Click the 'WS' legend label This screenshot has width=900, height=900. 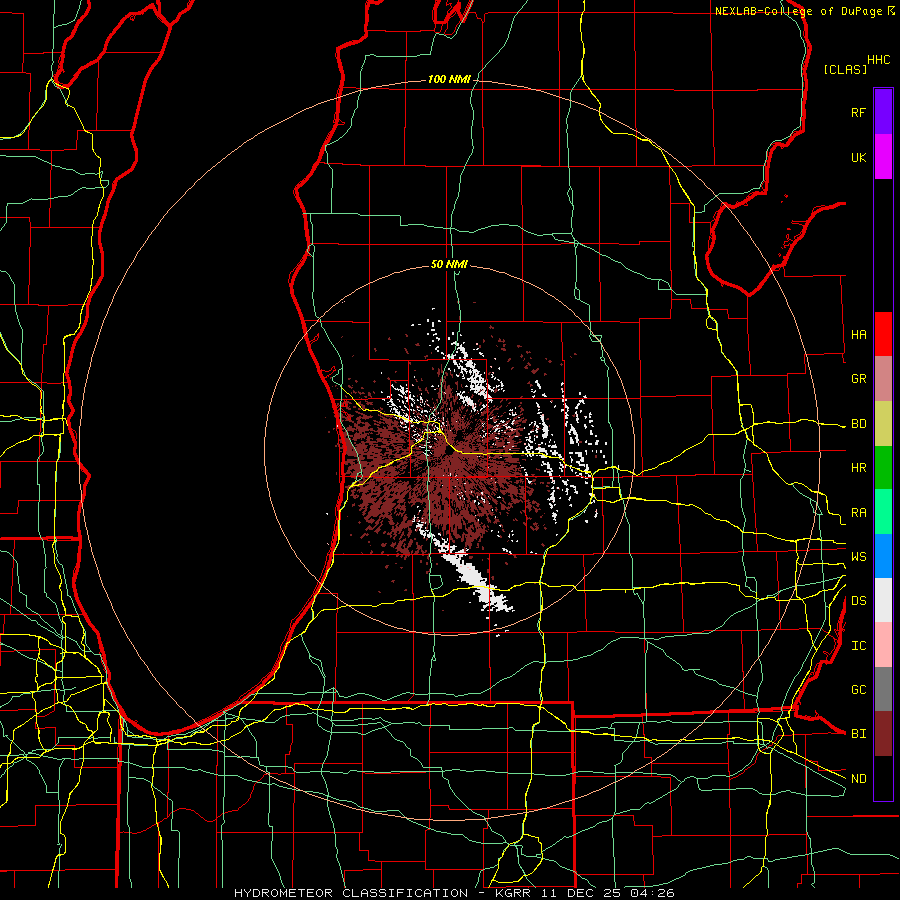point(858,557)
